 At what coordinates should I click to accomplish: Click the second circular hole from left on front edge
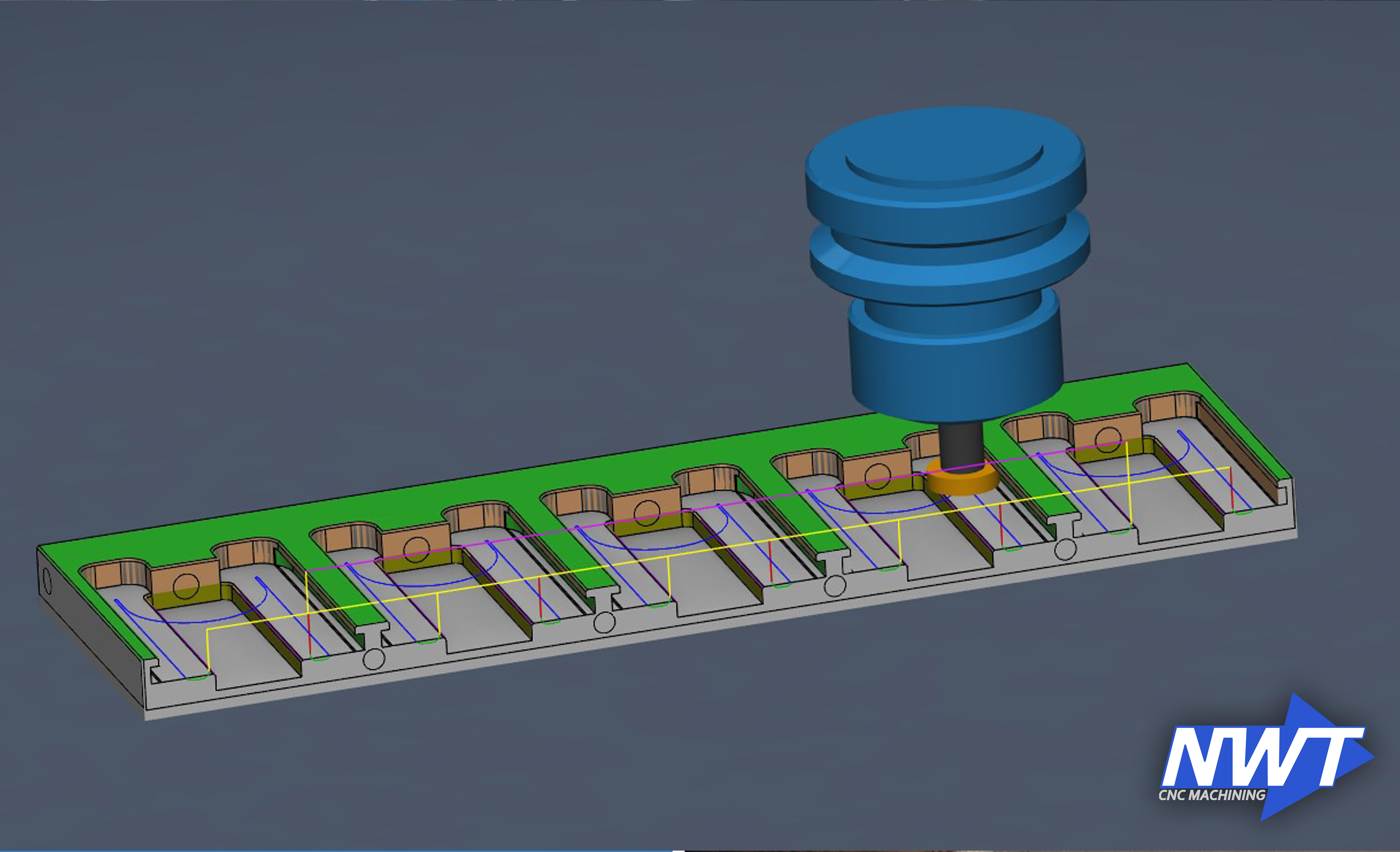pyautogui.click(x=604, y=622)
